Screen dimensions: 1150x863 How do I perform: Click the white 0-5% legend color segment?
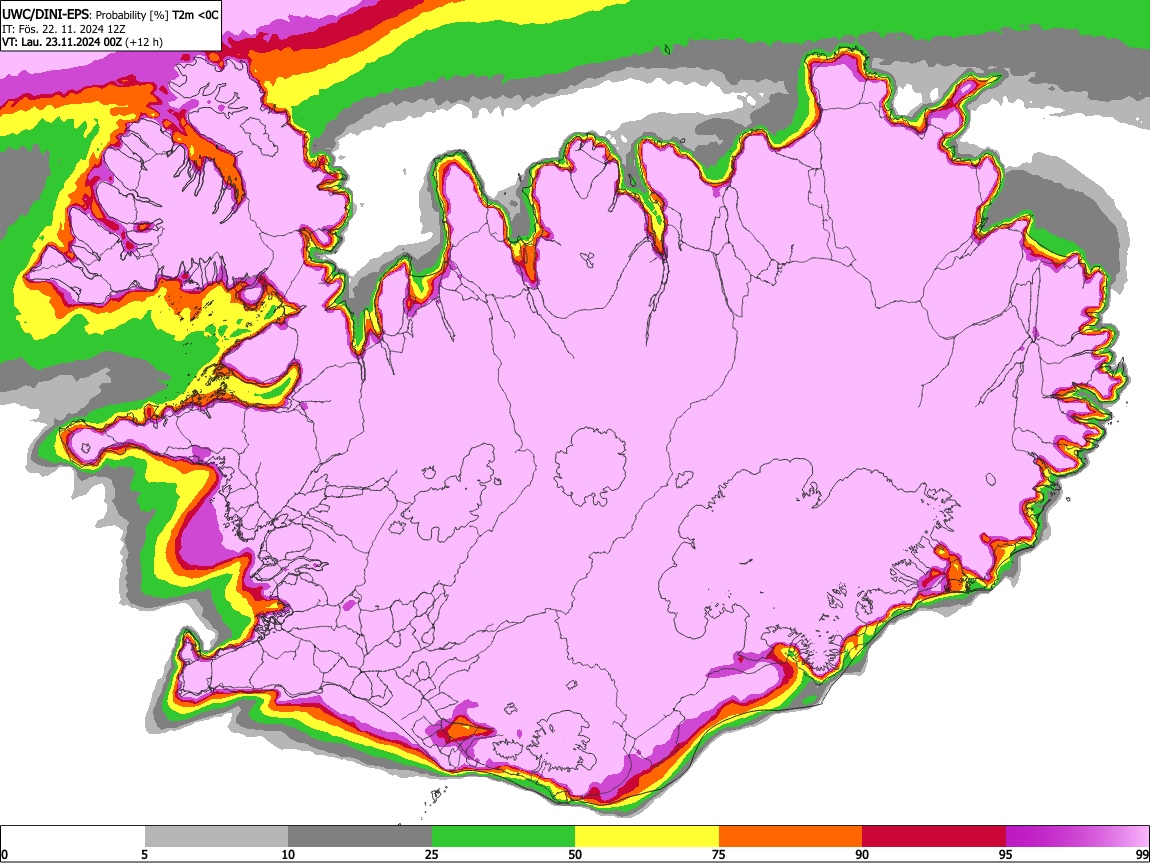[x=73, y=837]
